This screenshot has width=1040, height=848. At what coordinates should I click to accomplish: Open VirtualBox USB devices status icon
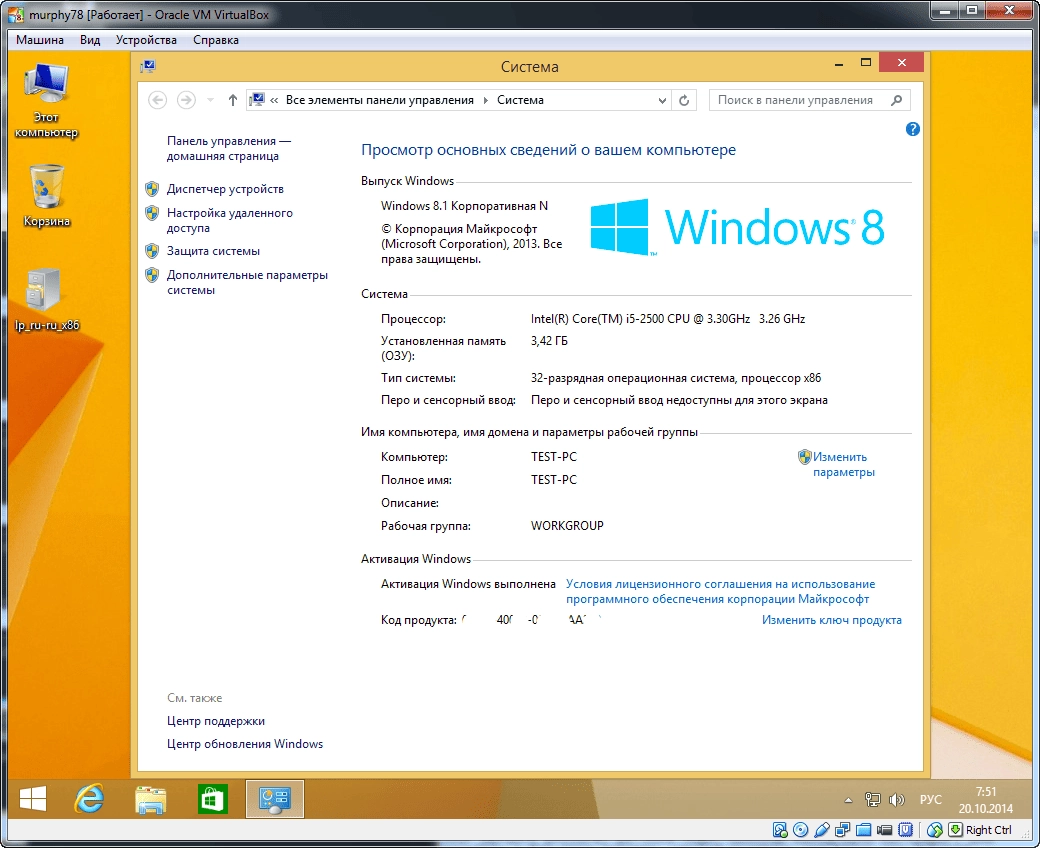click(822, 829)
